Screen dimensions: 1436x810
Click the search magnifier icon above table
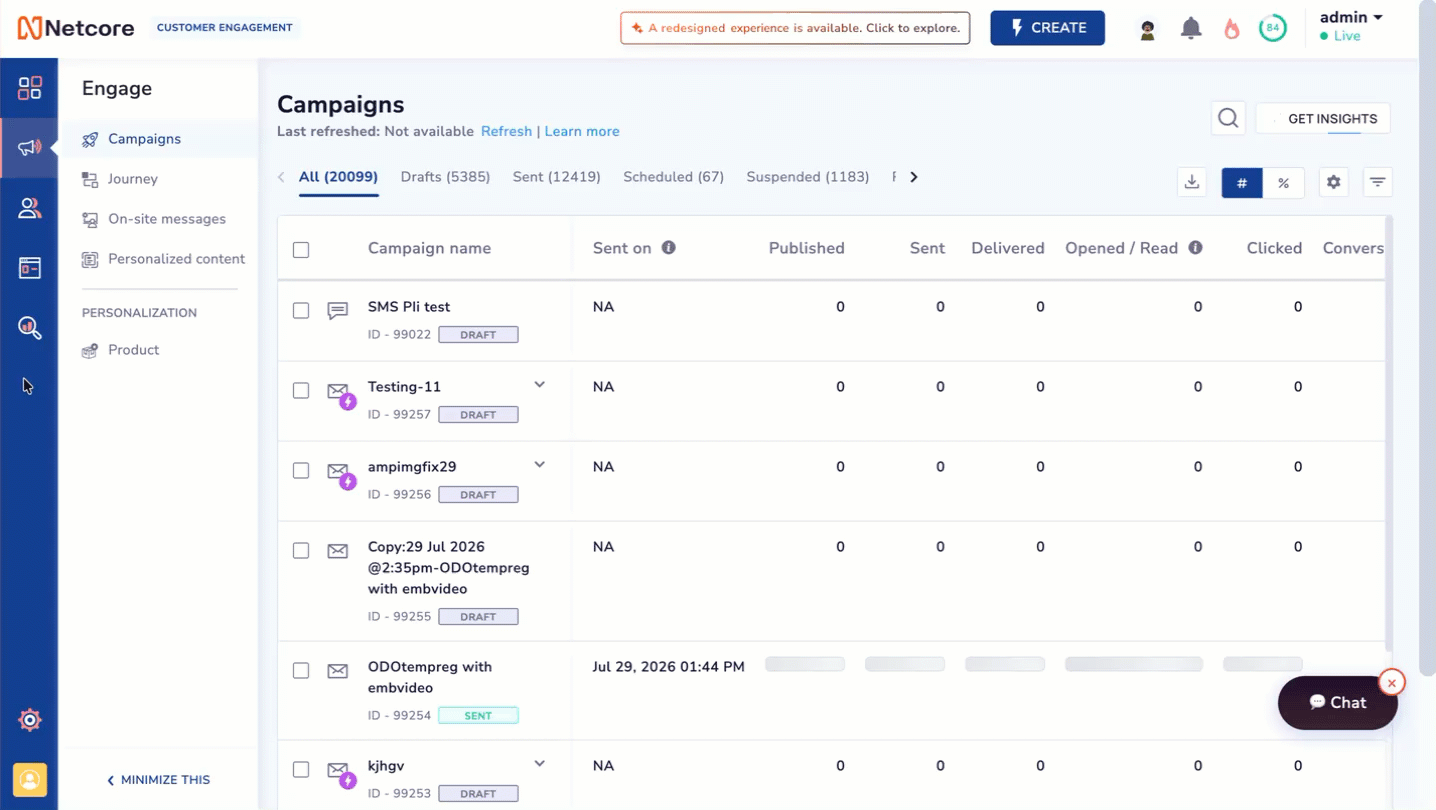[x=1228, y=119]
